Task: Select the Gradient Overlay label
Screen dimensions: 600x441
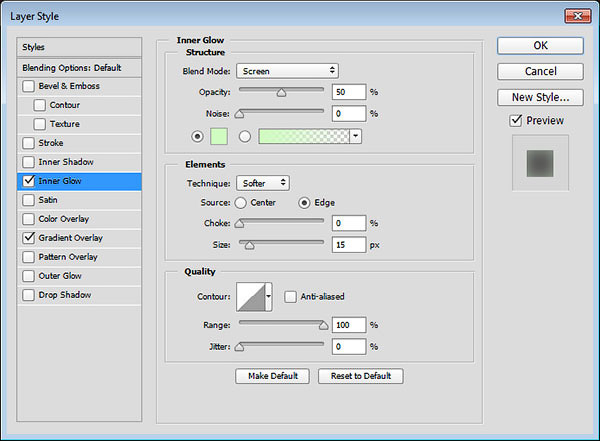Action: coord(71,238)
